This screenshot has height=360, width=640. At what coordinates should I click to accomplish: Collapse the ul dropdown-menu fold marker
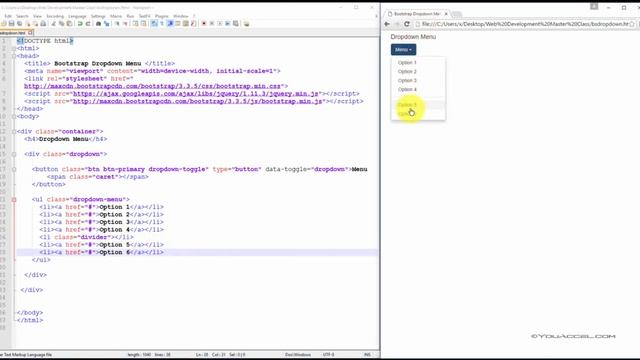point(14,200)
